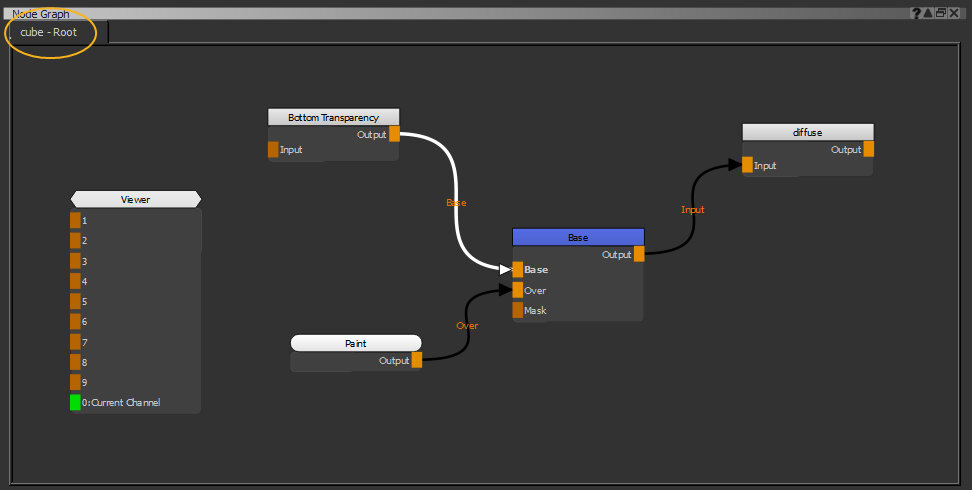Click the green Current Channel port on Viewer
The width and height of the screenshot is (972, 490).
[75, 402]
